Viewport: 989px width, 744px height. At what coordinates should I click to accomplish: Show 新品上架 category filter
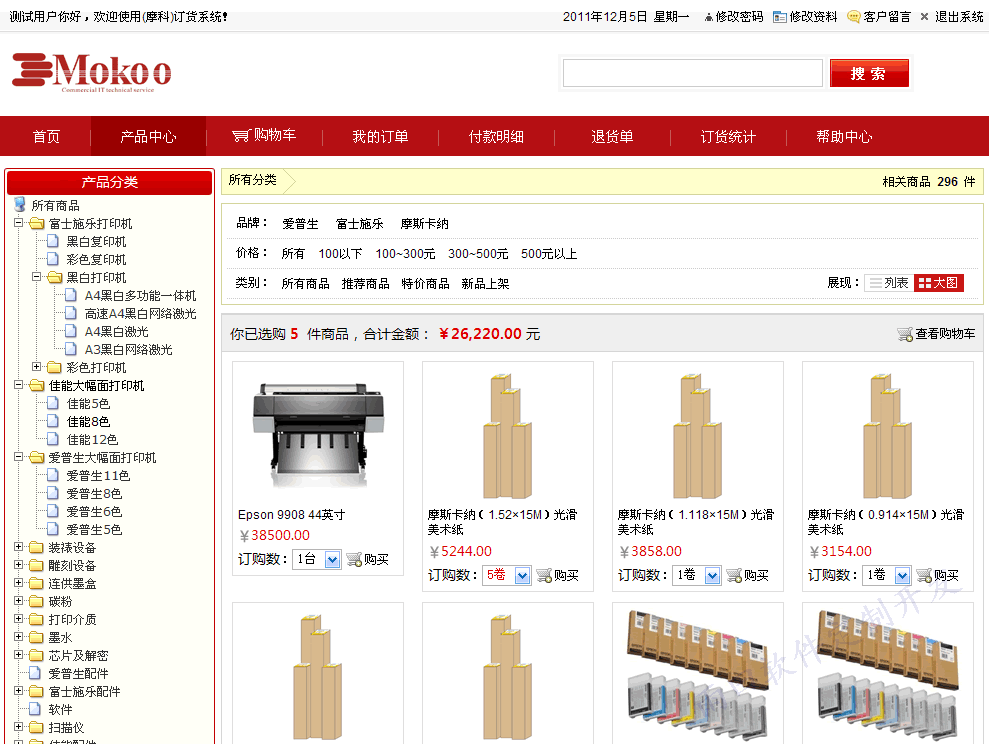pyautogui.click(x=485, y=284)
